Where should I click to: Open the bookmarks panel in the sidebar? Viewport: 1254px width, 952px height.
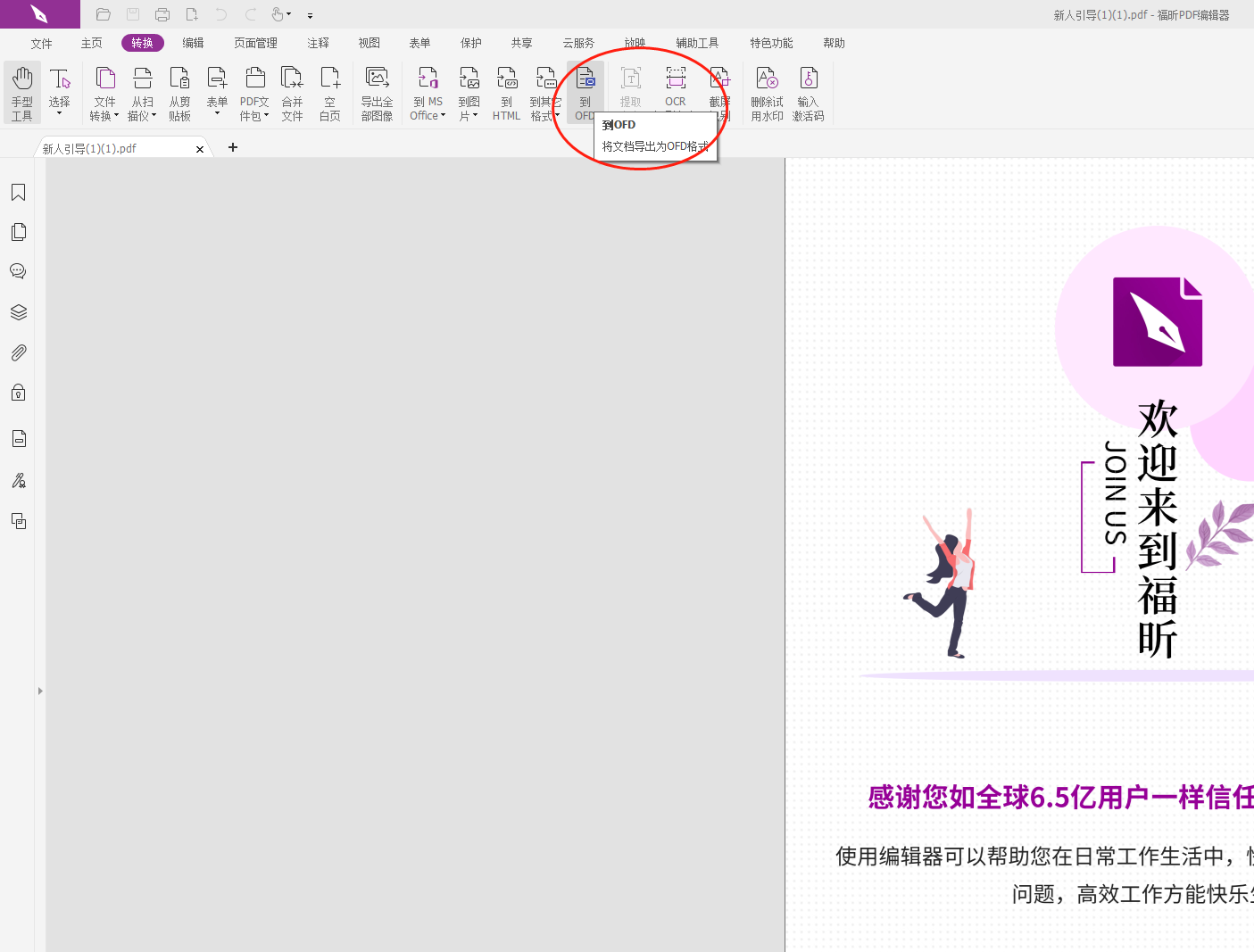18,192
